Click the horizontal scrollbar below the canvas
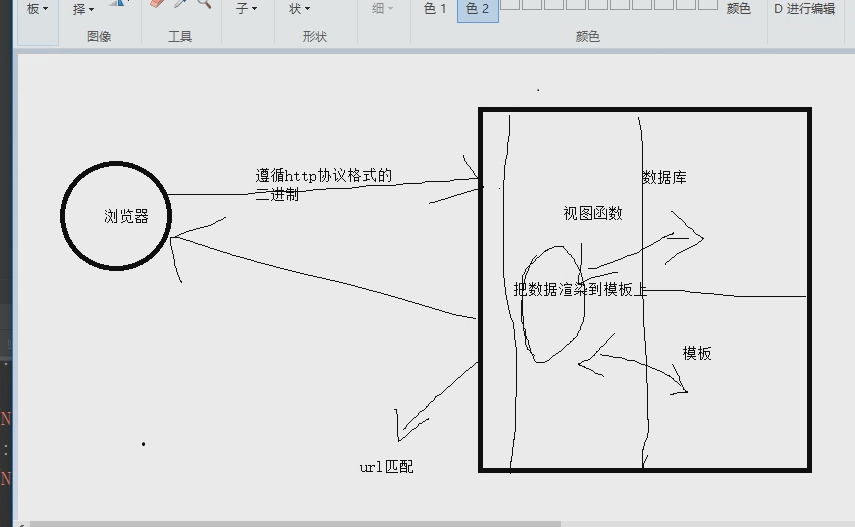The height and width of the screenshot is (527, 855). (294, 524)
